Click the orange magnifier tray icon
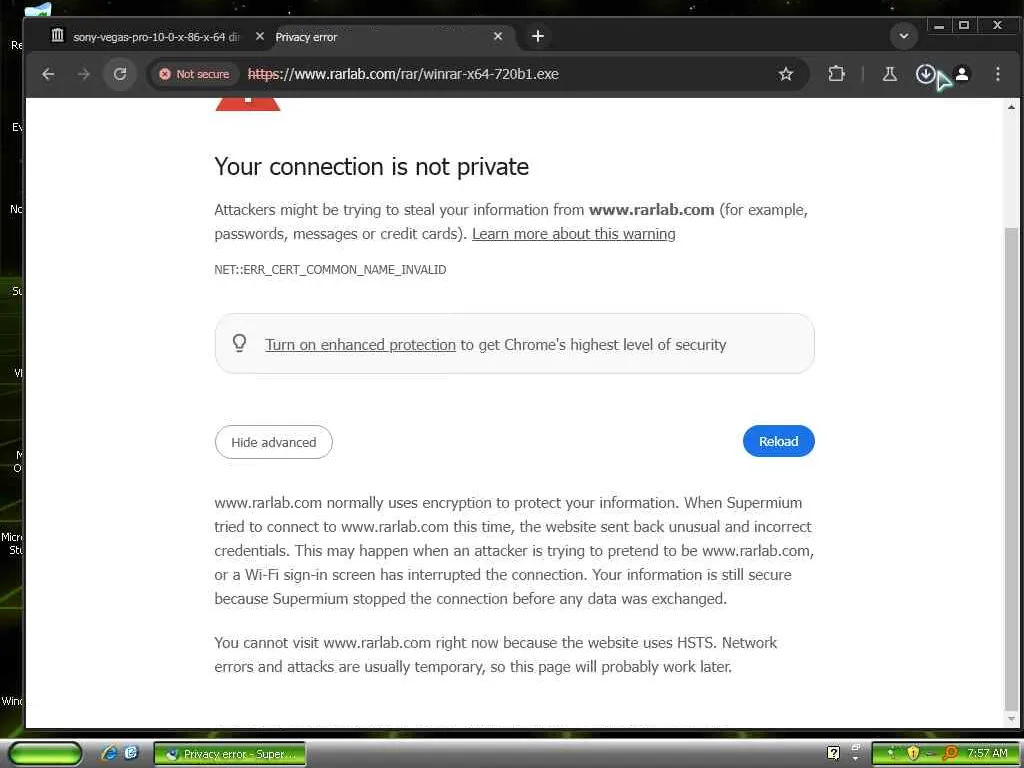 (950, 754)
